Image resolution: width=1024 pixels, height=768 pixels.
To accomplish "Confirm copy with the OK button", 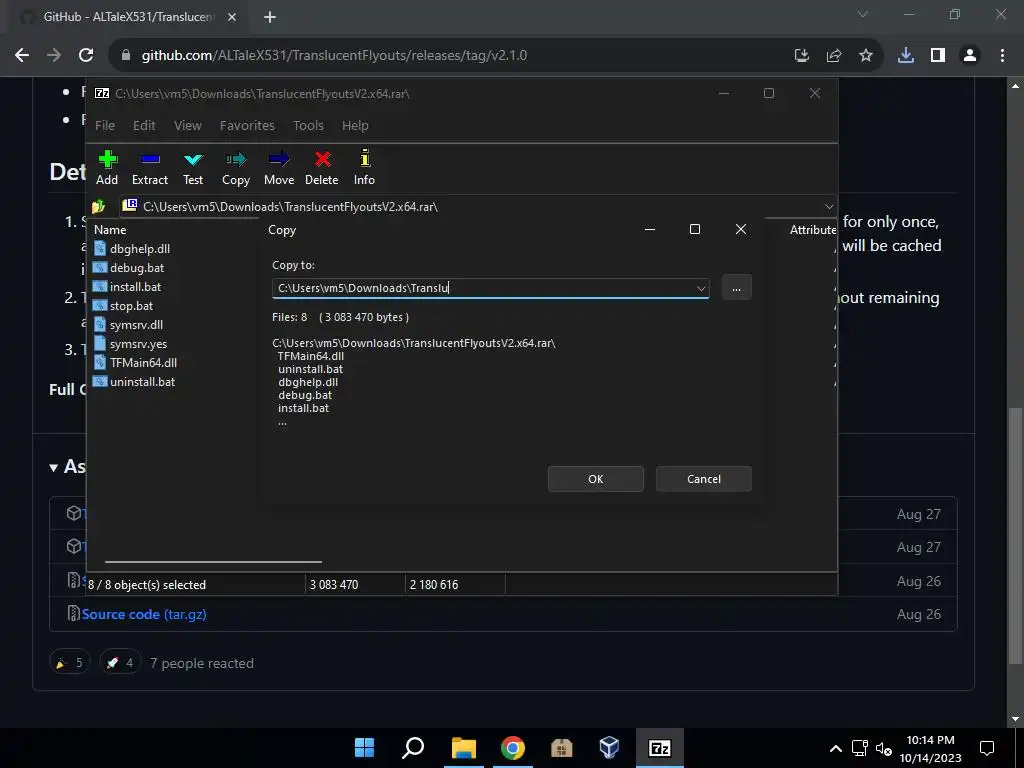I will pyautogui.click(x=596, y=479).
